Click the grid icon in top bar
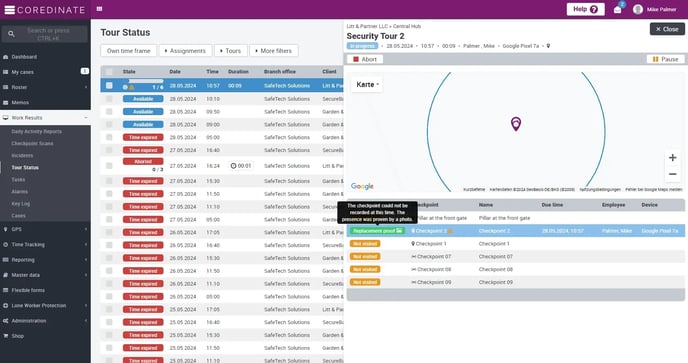The width and height of the screenshot is (688, 363). pos(100,9)
